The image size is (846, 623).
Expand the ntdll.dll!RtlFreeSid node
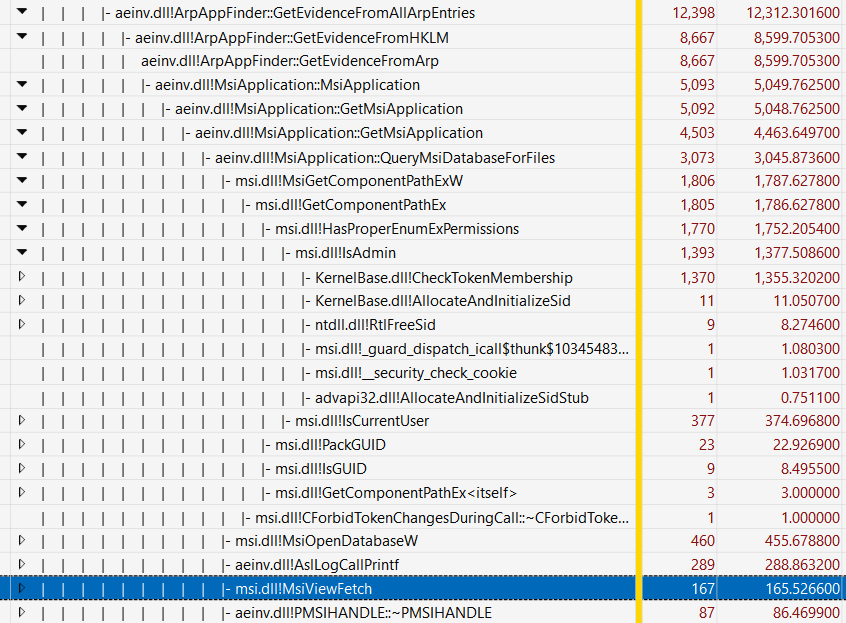tap(22, 325)
